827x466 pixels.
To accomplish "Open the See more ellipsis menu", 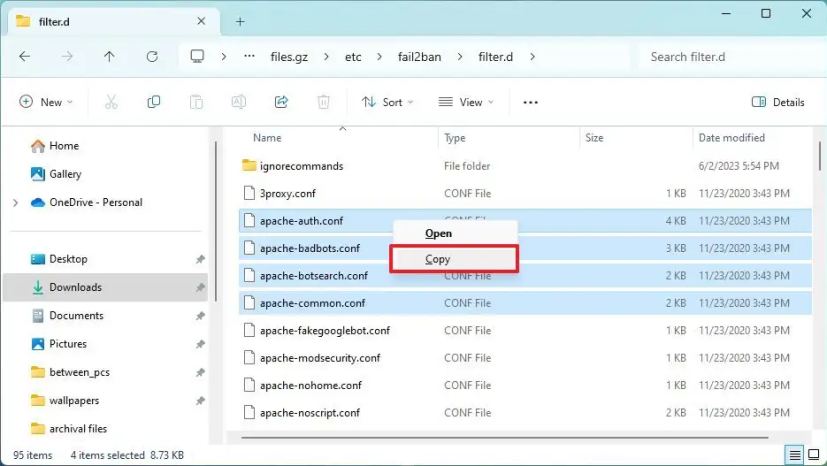I will tap(531, 102).
